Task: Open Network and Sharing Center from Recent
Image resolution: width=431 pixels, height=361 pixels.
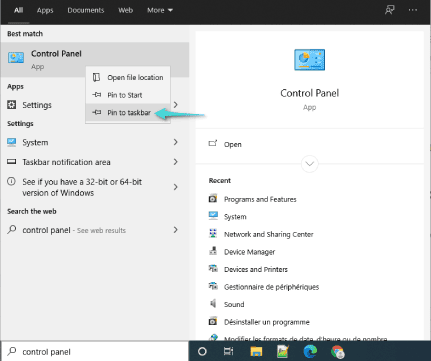Action: (268, 234)
